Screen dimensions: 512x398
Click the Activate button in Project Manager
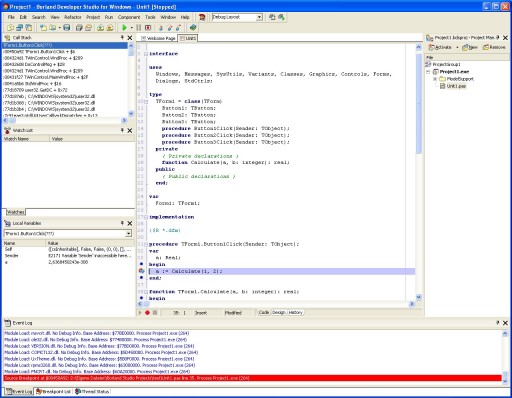[440, 47]
